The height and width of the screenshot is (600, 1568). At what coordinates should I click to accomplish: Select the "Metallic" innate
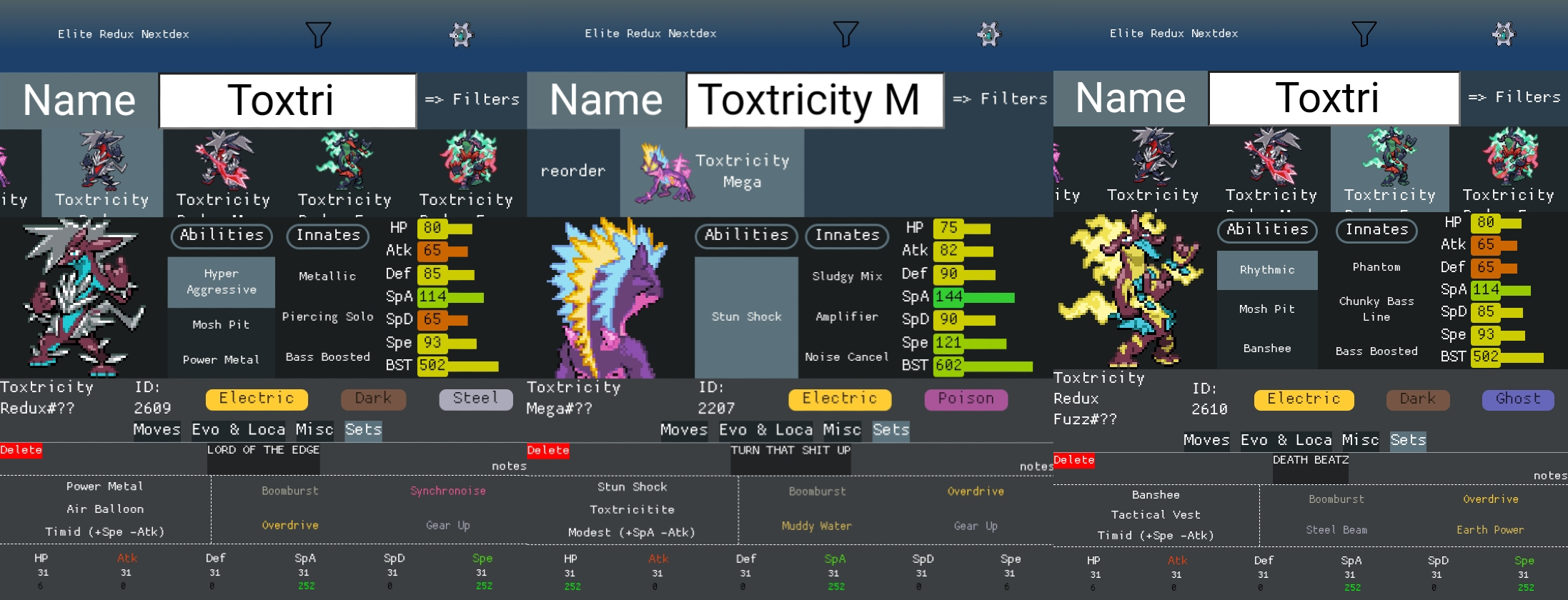tap(327, 276)
